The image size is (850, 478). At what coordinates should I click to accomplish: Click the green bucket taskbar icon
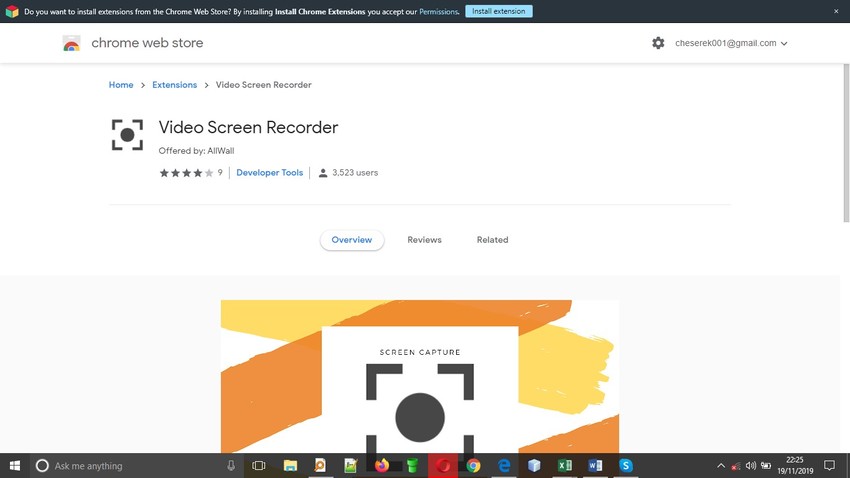coord(413,466)
